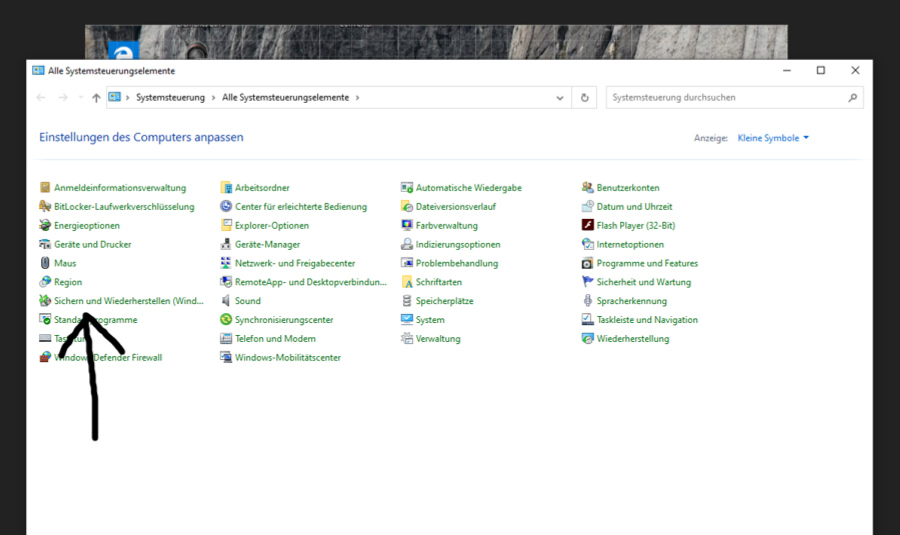Select the Benutzerkonten icon

pyautogui.click(x=588, y=188)
